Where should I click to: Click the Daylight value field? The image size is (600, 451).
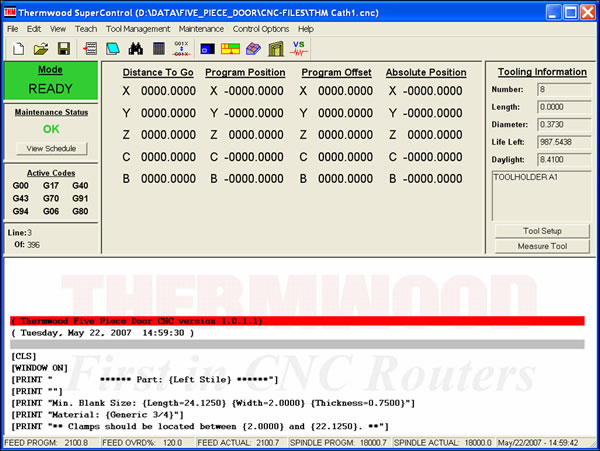[564, 160]
